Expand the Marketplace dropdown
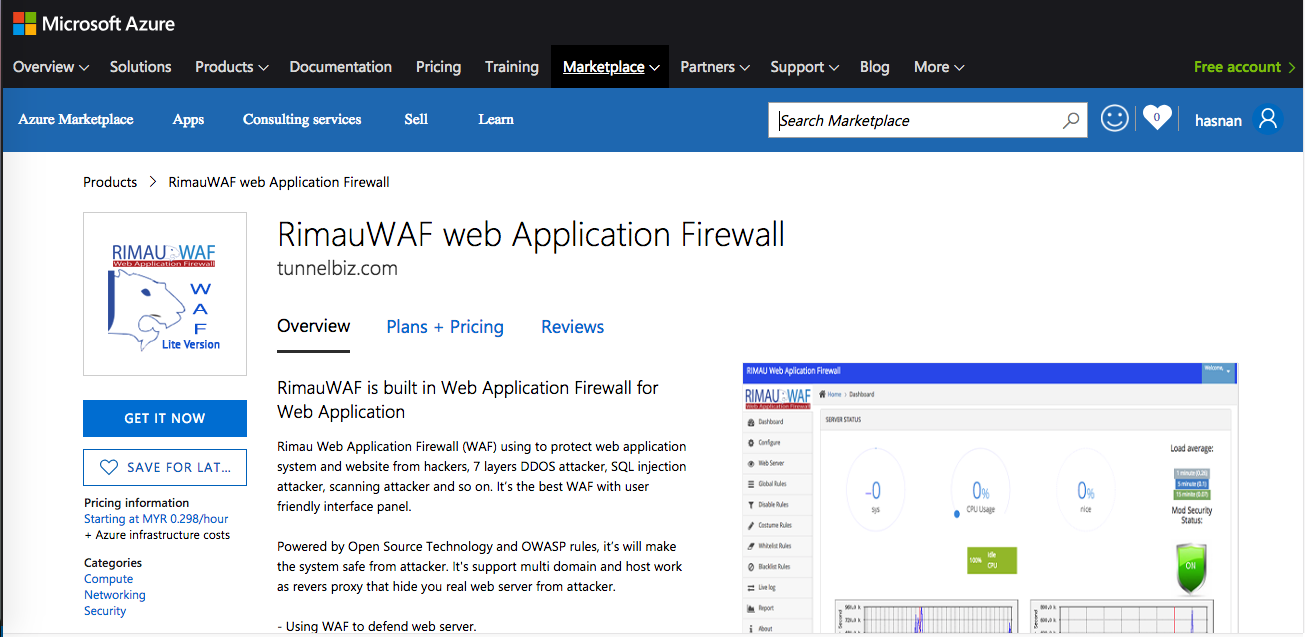This screenshot has width=1305, height=637. [x=610, y=67]
